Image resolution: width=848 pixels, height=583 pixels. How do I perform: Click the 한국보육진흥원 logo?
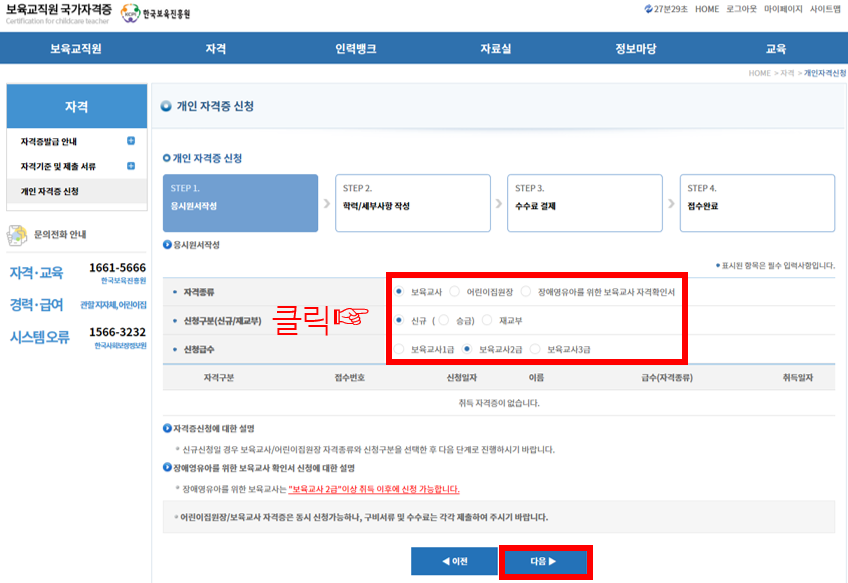tap(155, 14)
